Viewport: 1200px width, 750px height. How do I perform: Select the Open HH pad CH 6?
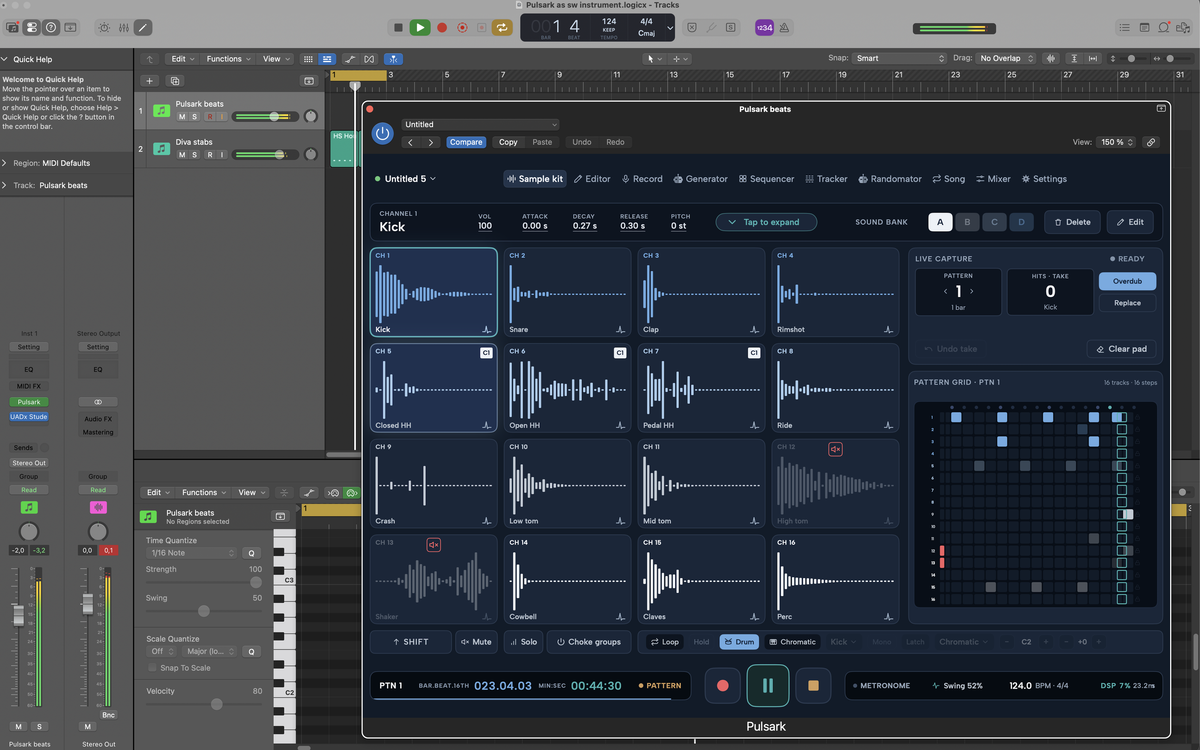point(567,390)
